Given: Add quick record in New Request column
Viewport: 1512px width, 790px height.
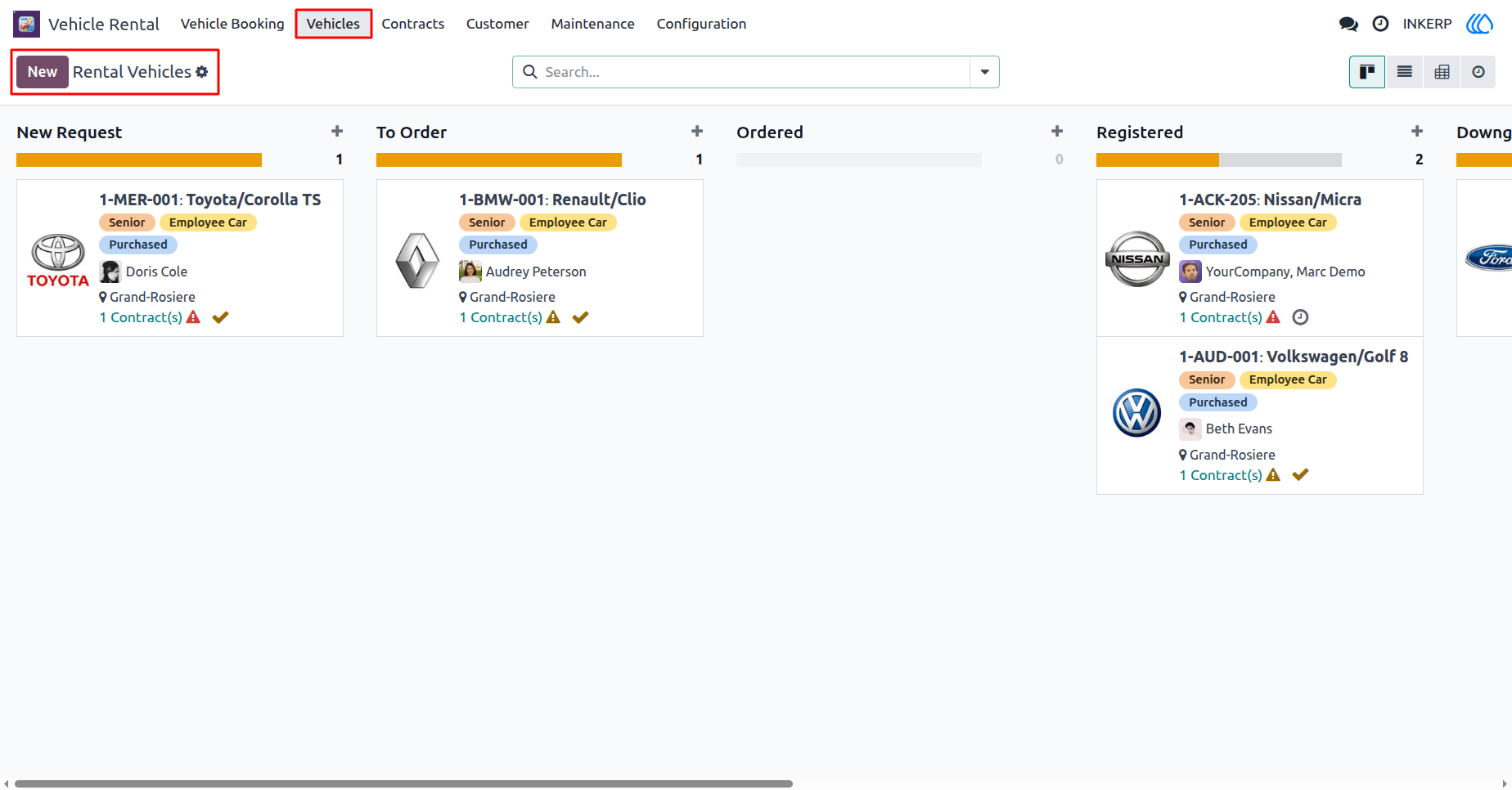Looking at the screenshot, I should [337, 132].
